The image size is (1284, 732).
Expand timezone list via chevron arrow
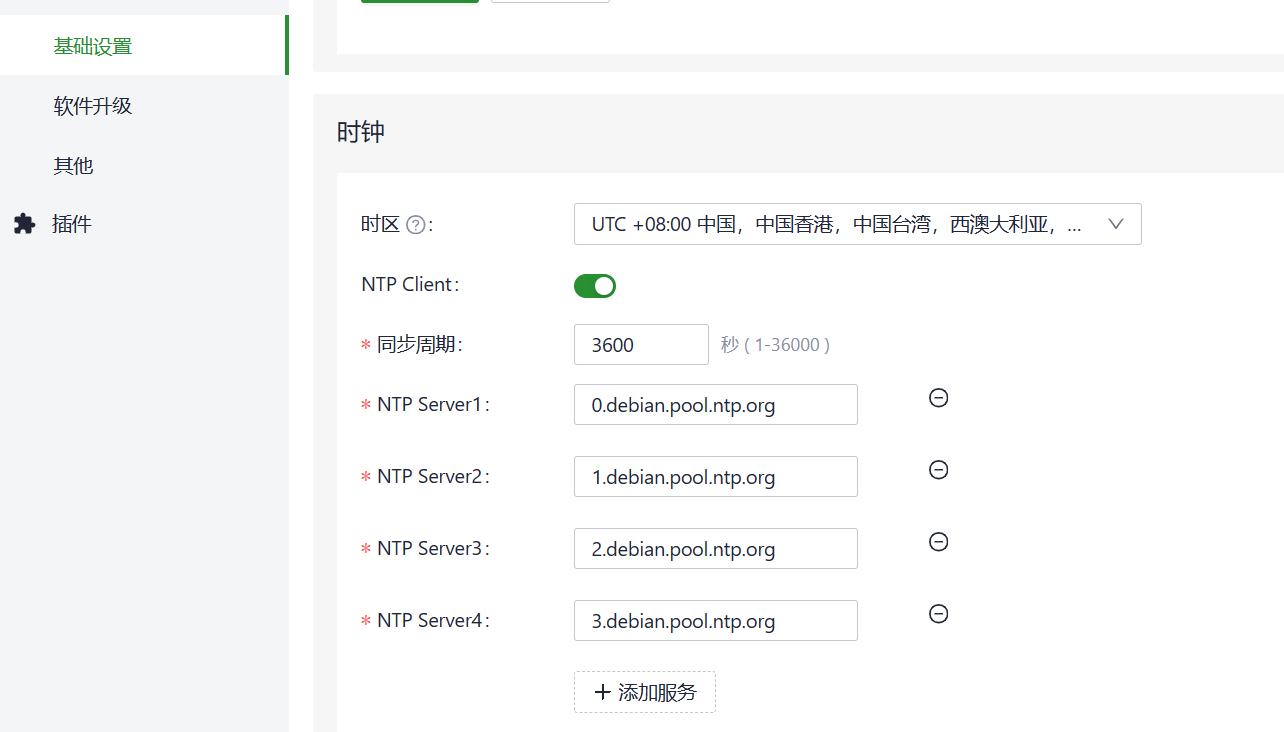(1117, 224)
